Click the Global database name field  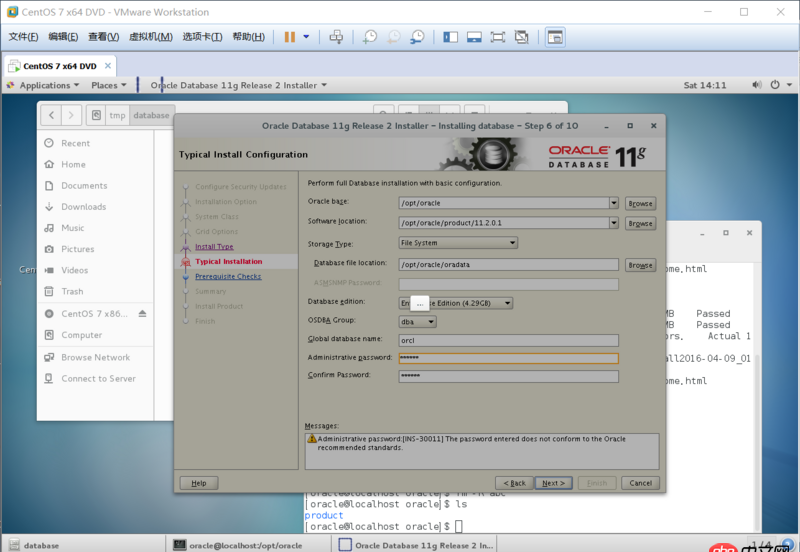[x=508, y=340]
